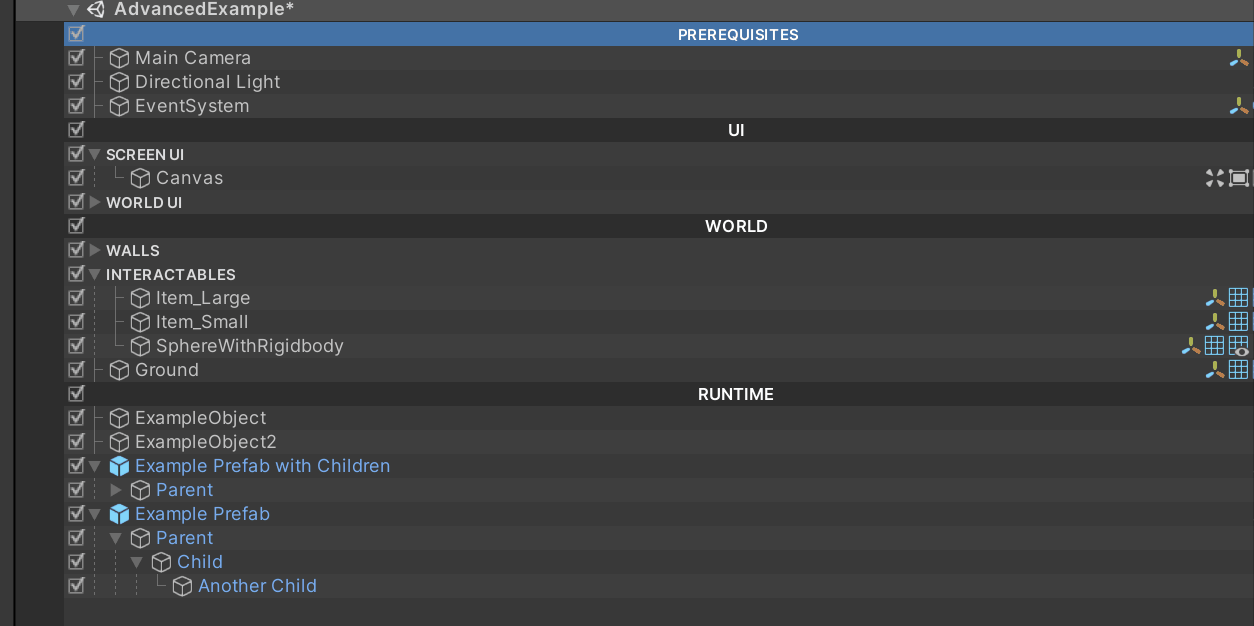Select the Another Child object
Screen dimensions: 1254x626
coord(257,586)
